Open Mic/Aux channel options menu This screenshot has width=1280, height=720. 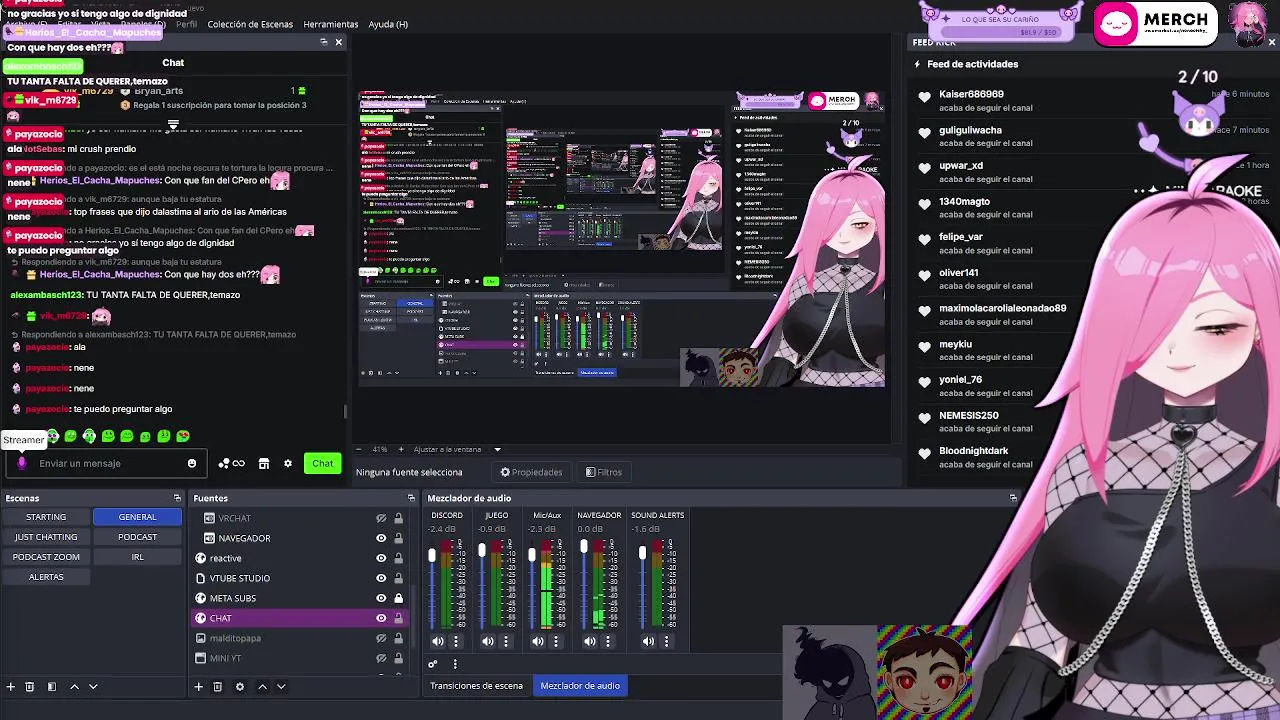(556, 641)
